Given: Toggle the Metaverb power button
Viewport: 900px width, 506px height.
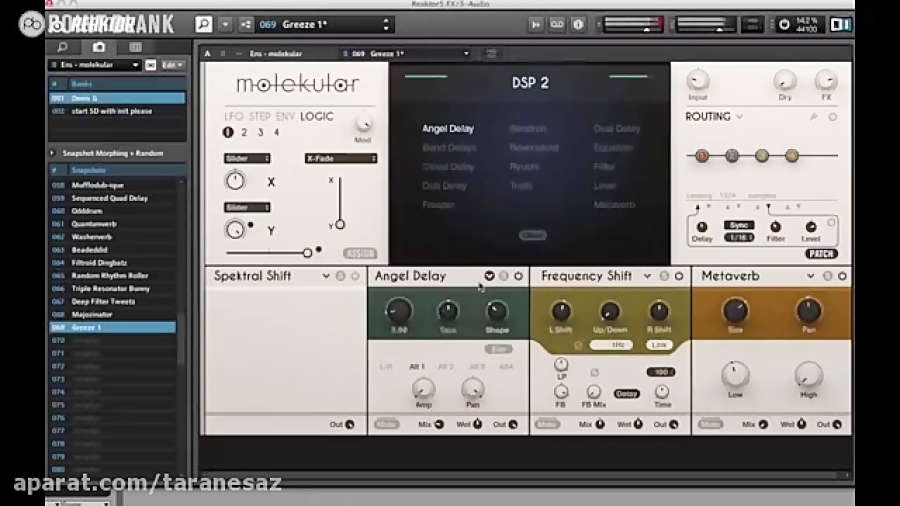Looking at the screenshot, I should [x=842, y=277].
